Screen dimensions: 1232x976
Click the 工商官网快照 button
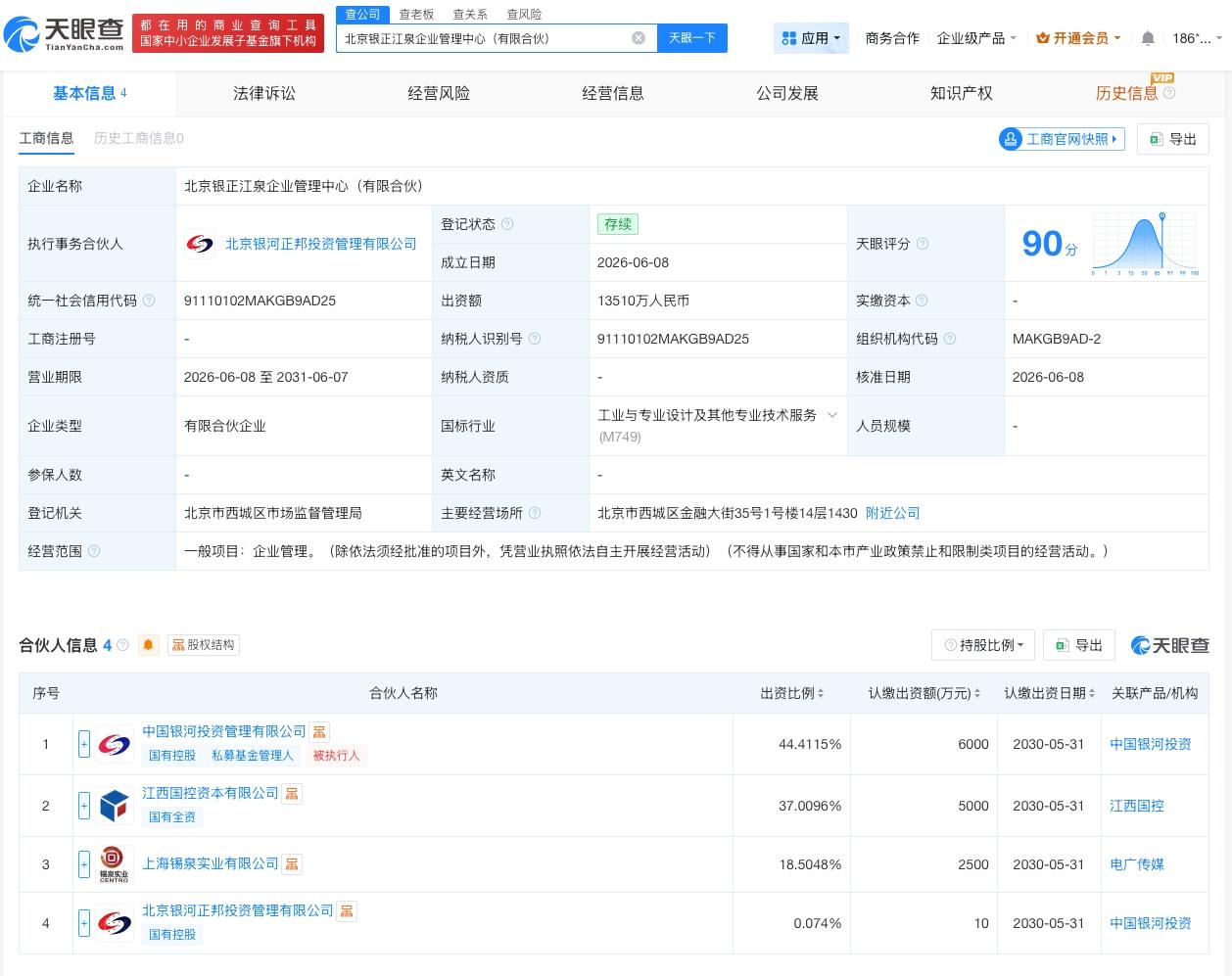(x=1062, y=139)
